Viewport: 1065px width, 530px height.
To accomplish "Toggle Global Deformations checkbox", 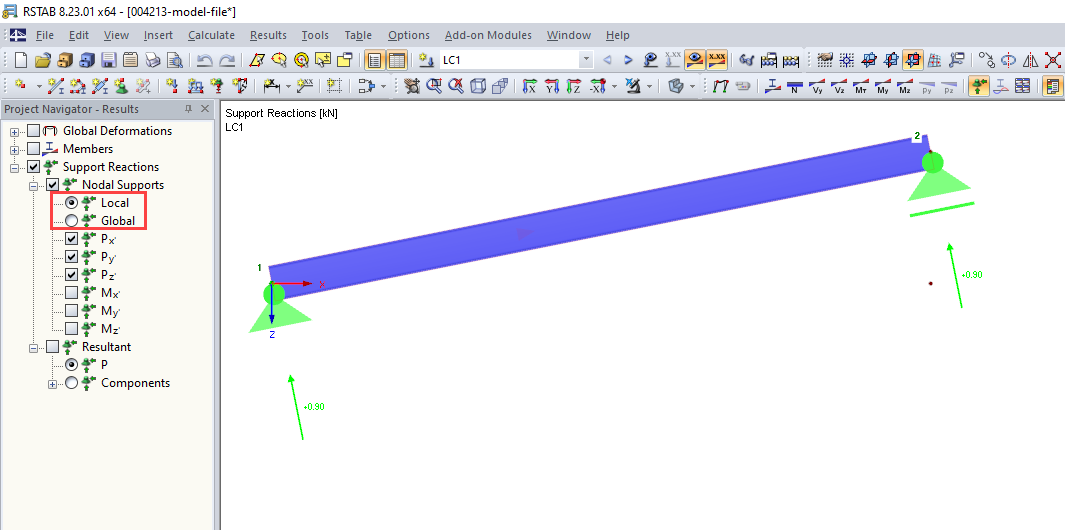I will tap(33, 130).
